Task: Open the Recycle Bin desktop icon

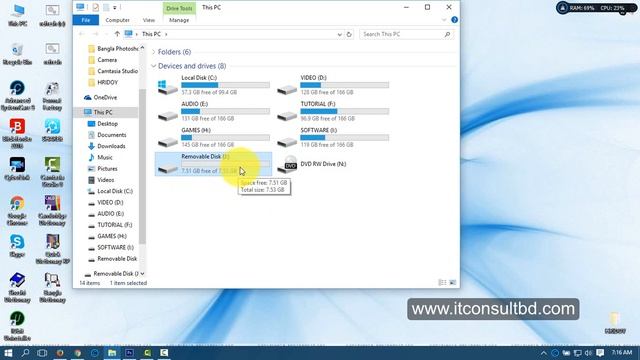Action: pos(17,54)
